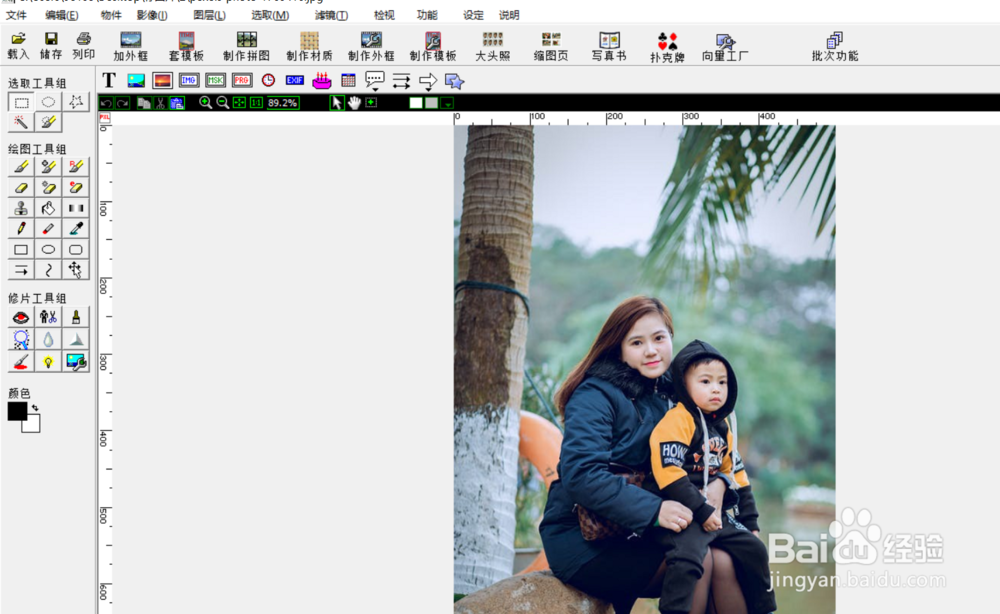The image size is (1000, 614).
Task: Select the brush tool with R mark
Action: pos(76,167)
